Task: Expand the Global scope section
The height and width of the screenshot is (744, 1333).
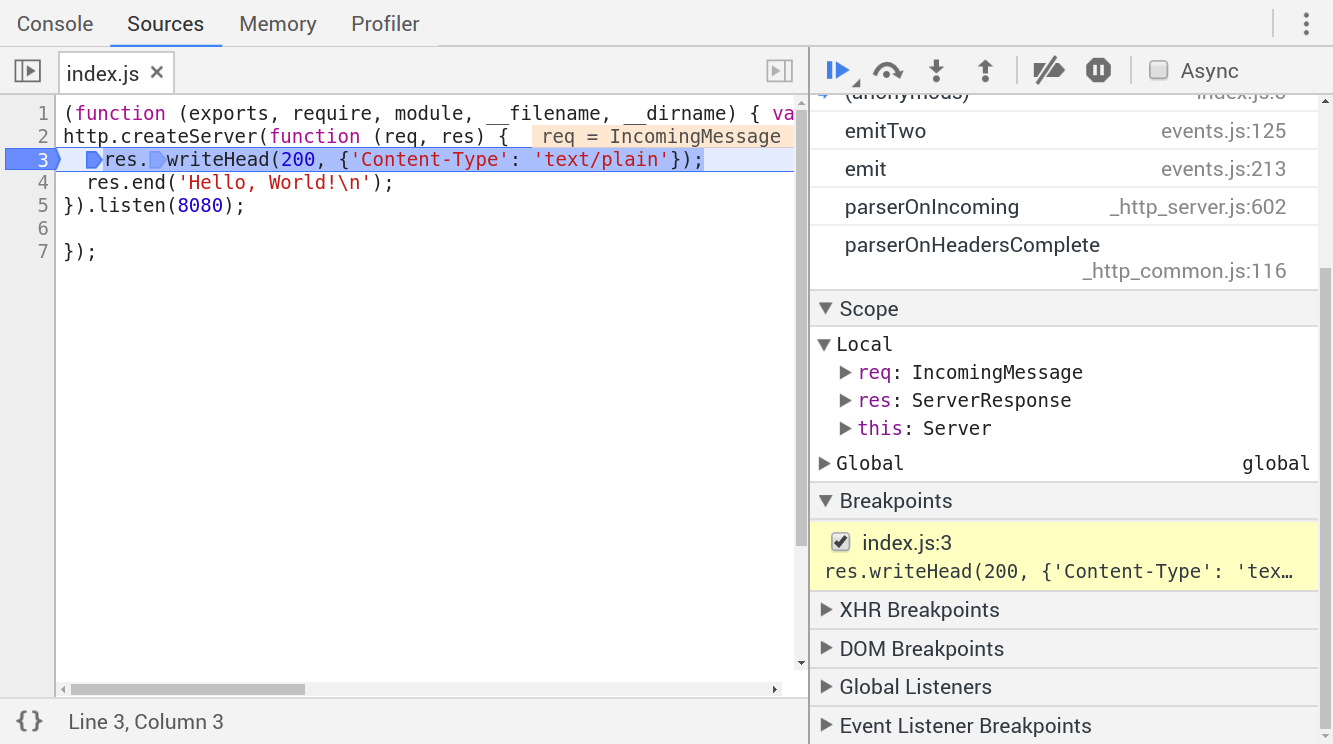Action: tap(825, 463)
